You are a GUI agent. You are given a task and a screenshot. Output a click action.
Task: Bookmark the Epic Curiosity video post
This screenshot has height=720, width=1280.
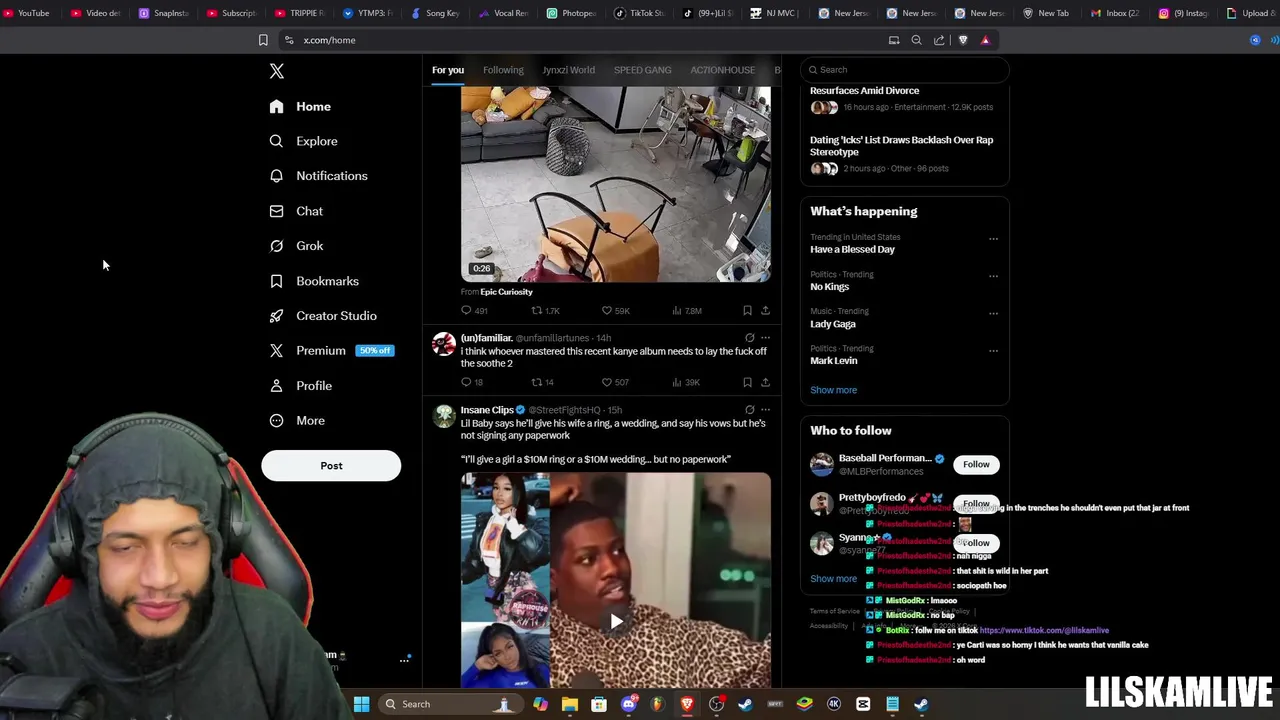(747, 311)
